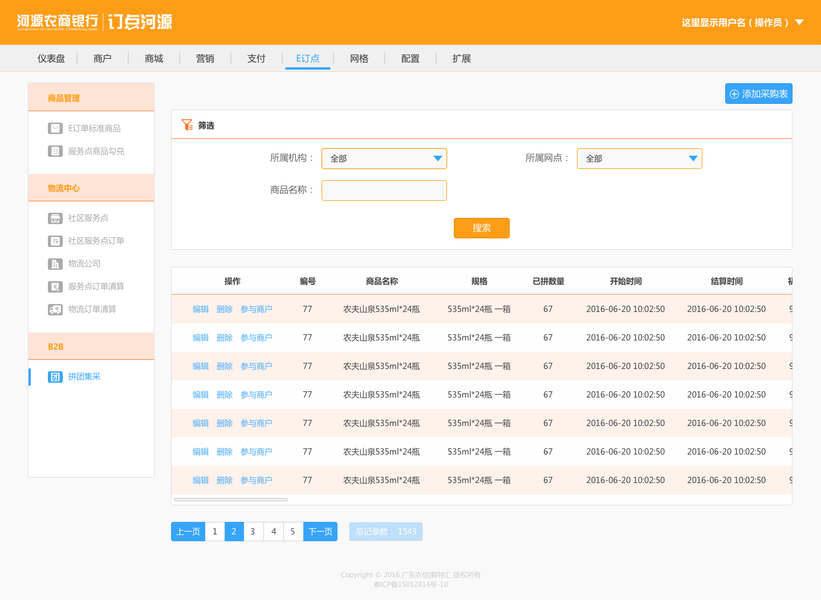The image size is (821, 600).
Task: Open 拼团集采 in the sidebar
Action: (84, 376)
